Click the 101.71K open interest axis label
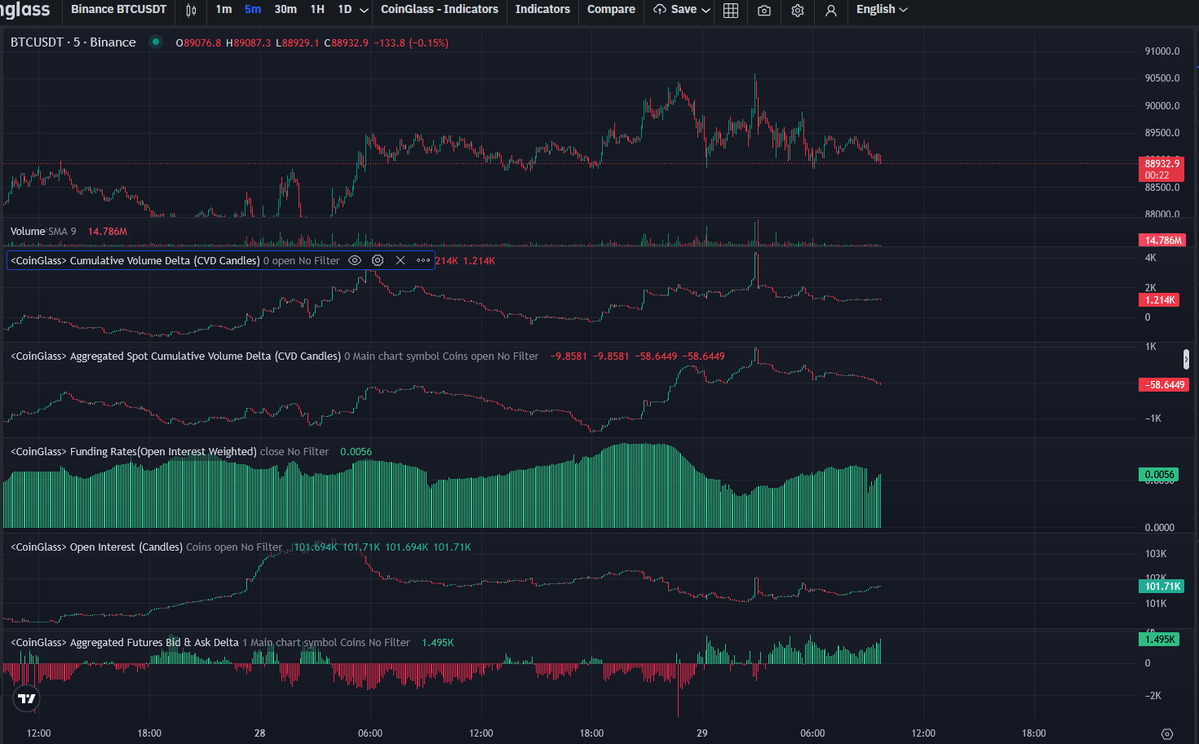 click(1161, 586)
